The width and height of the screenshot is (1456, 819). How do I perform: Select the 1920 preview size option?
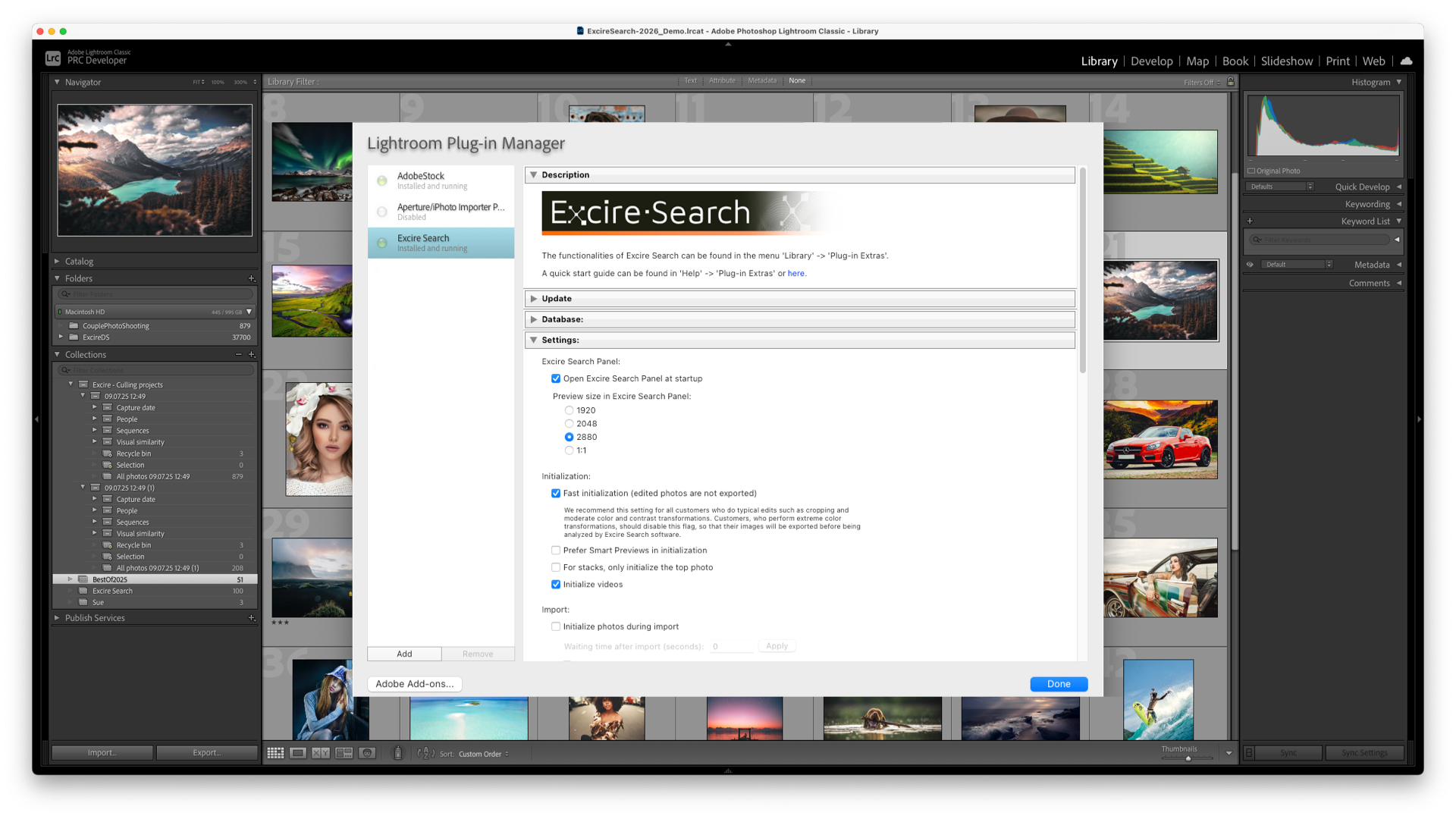click(569, 410)
